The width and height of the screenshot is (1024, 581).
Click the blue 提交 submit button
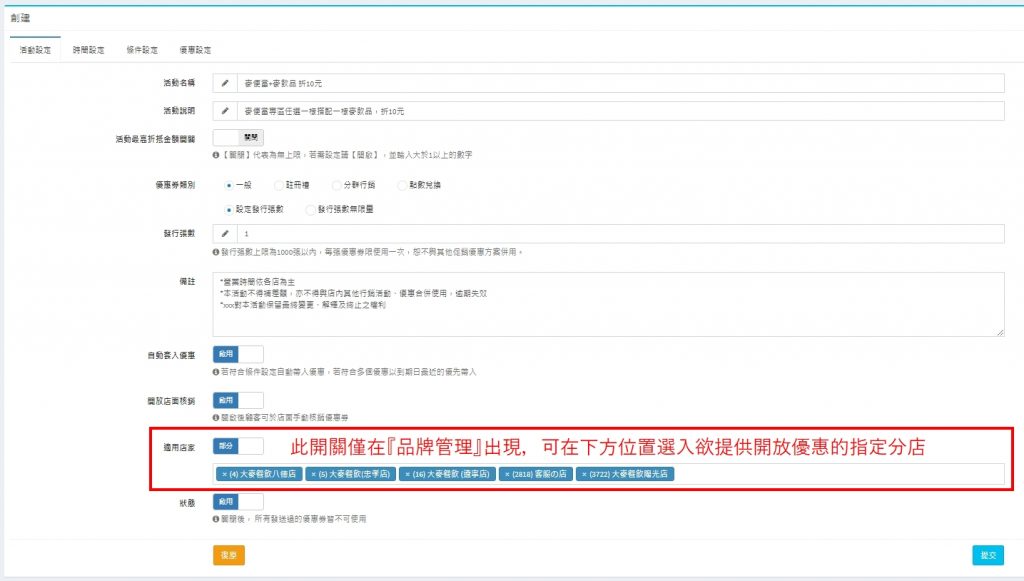click(x=987, y=555)
